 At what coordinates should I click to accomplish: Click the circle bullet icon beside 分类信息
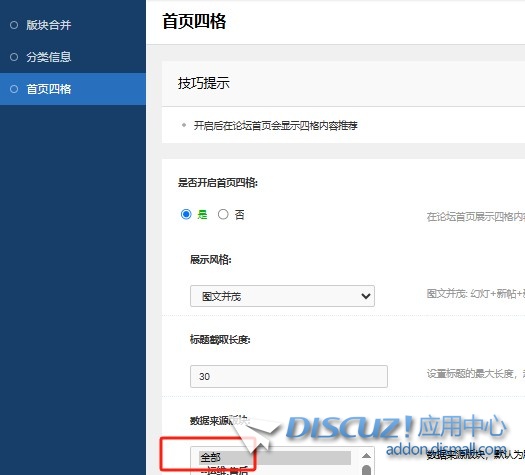pyautogui.click(x=14, y=57)
